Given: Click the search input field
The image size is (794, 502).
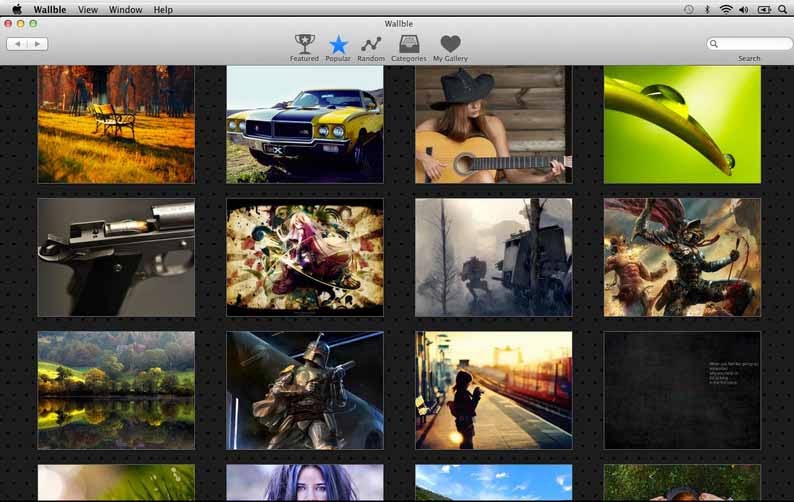Looking at the screenshot, I should [x=749, y=44].
